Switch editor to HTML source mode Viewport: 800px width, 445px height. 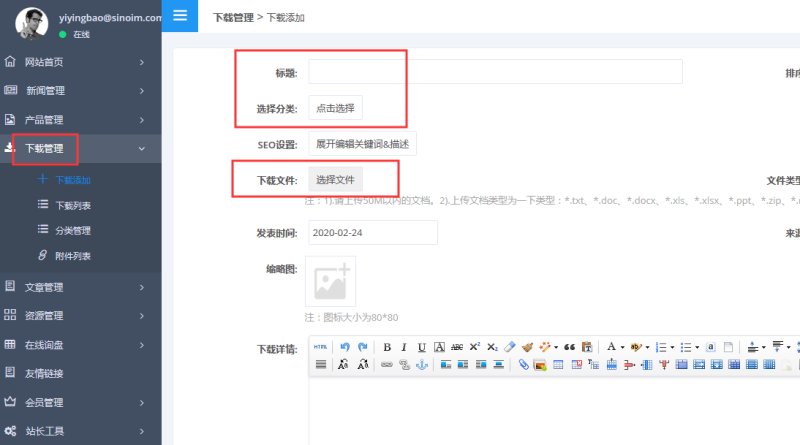pos(320,347)
